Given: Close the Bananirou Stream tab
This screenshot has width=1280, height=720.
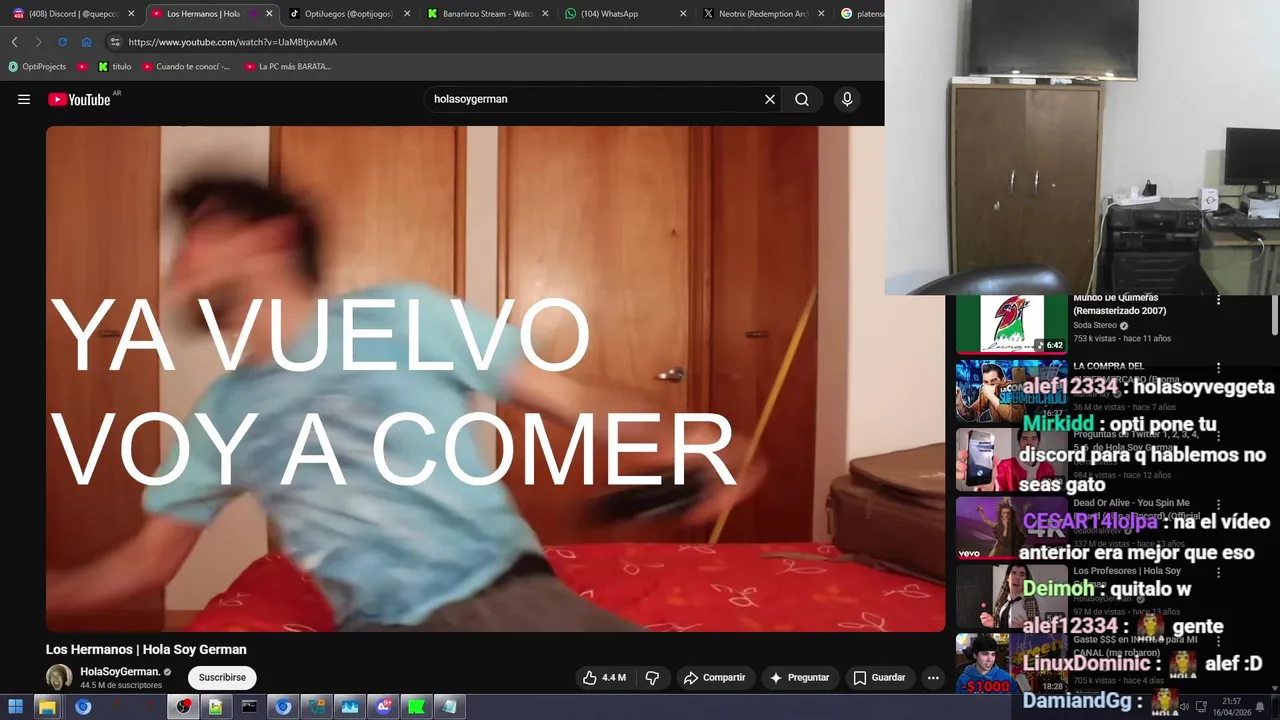Looking at the screenshot, I should pos(545,14).
